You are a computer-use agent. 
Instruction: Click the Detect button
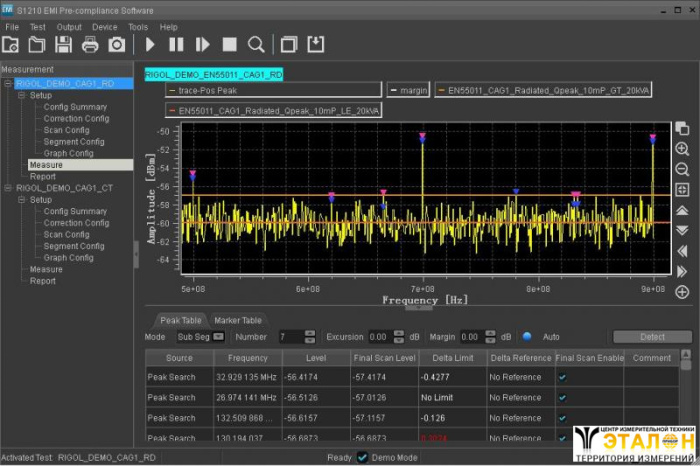point(652,337)
